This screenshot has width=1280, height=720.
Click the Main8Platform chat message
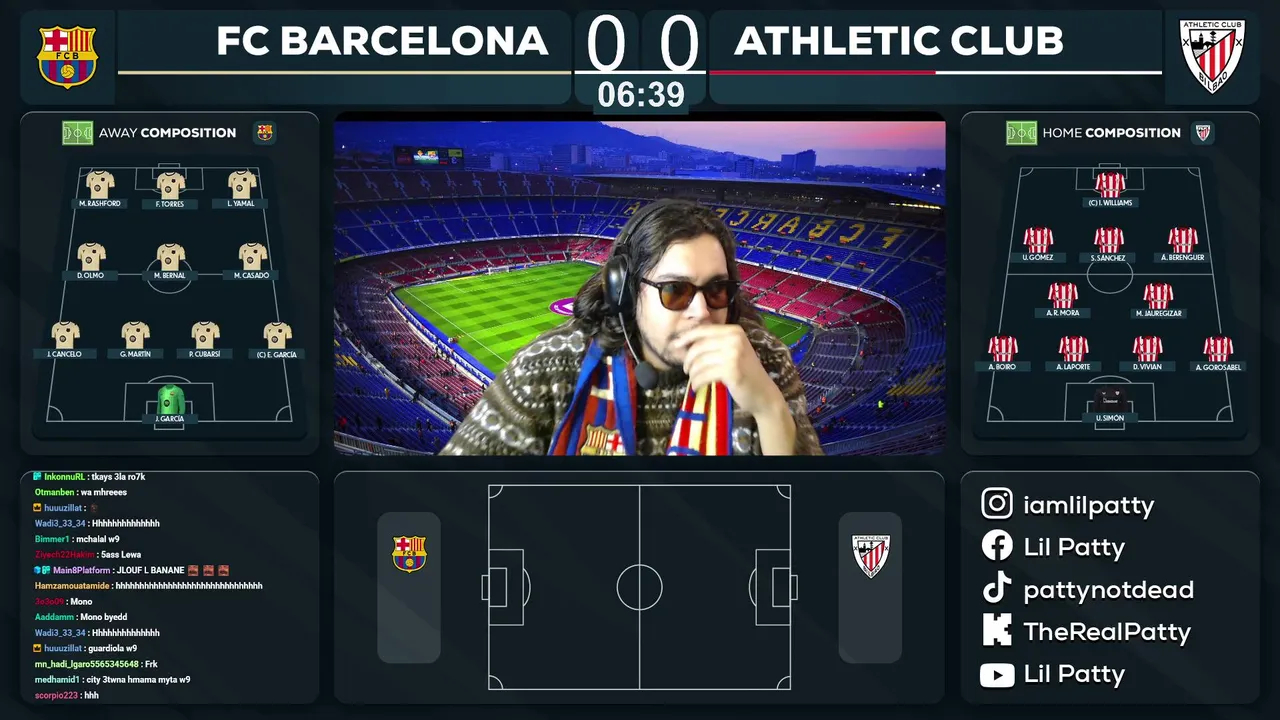point(130,570)
